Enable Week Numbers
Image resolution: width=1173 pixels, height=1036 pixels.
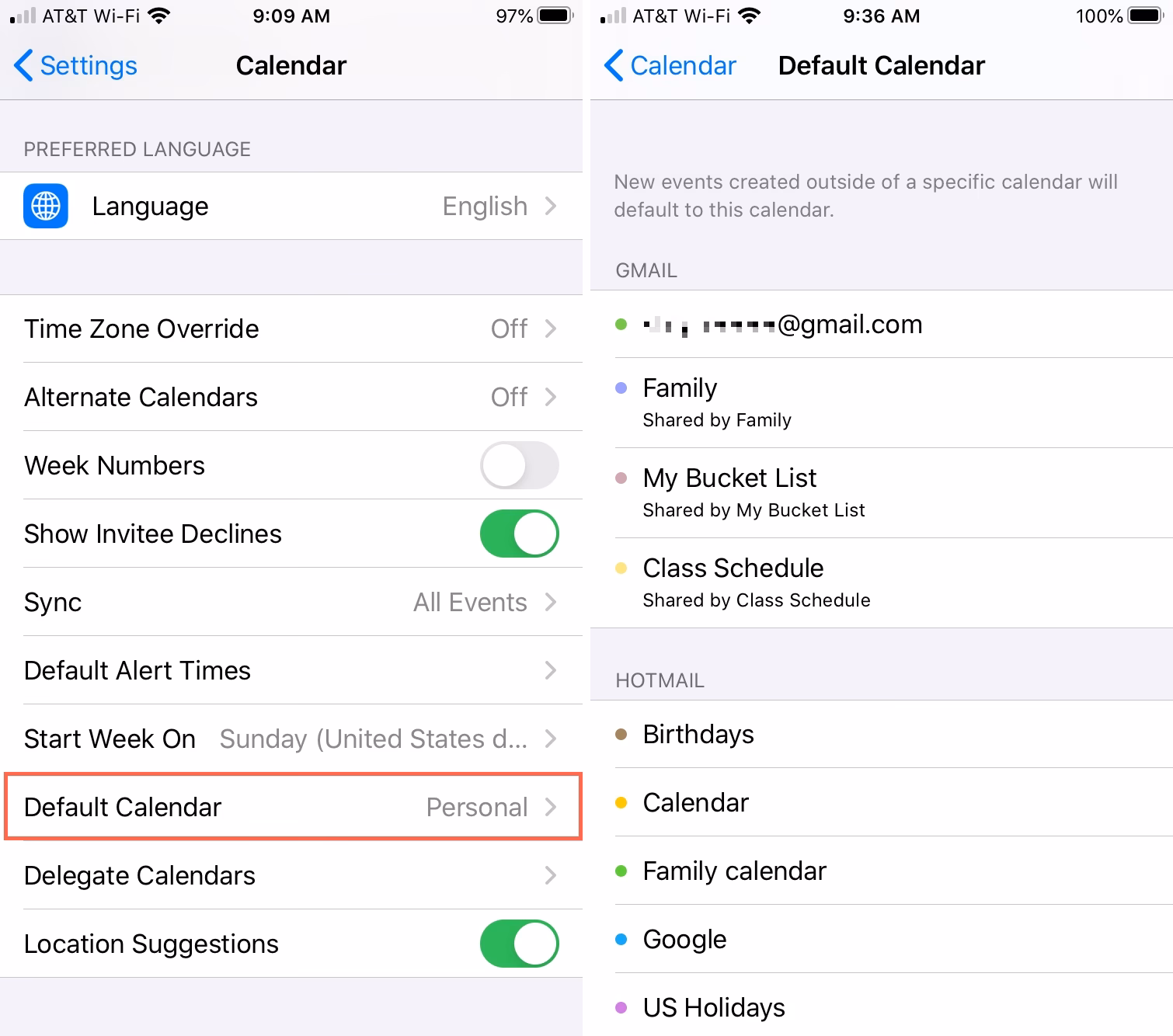point(518,465)
